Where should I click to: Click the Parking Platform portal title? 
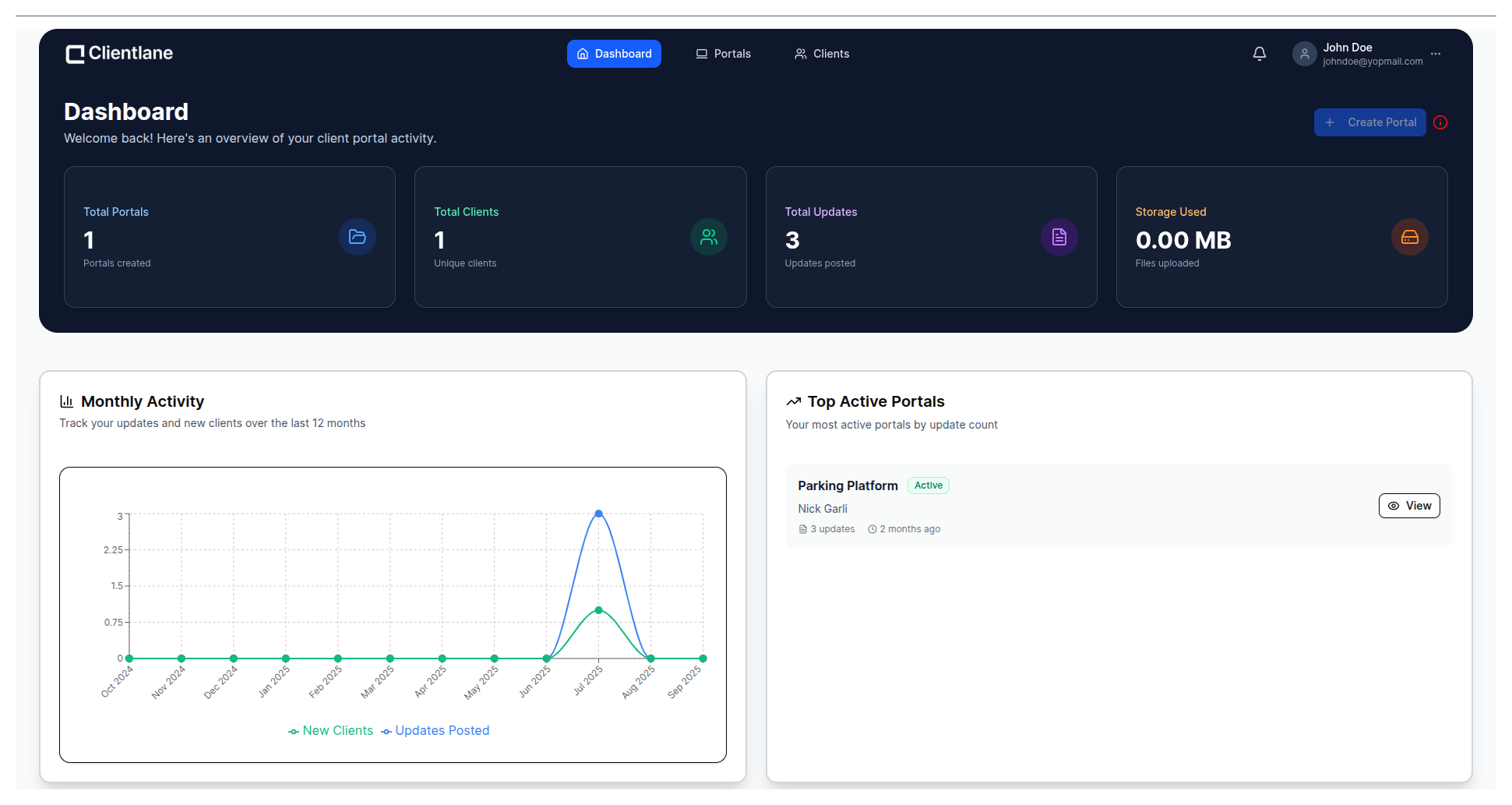[848, 485]
